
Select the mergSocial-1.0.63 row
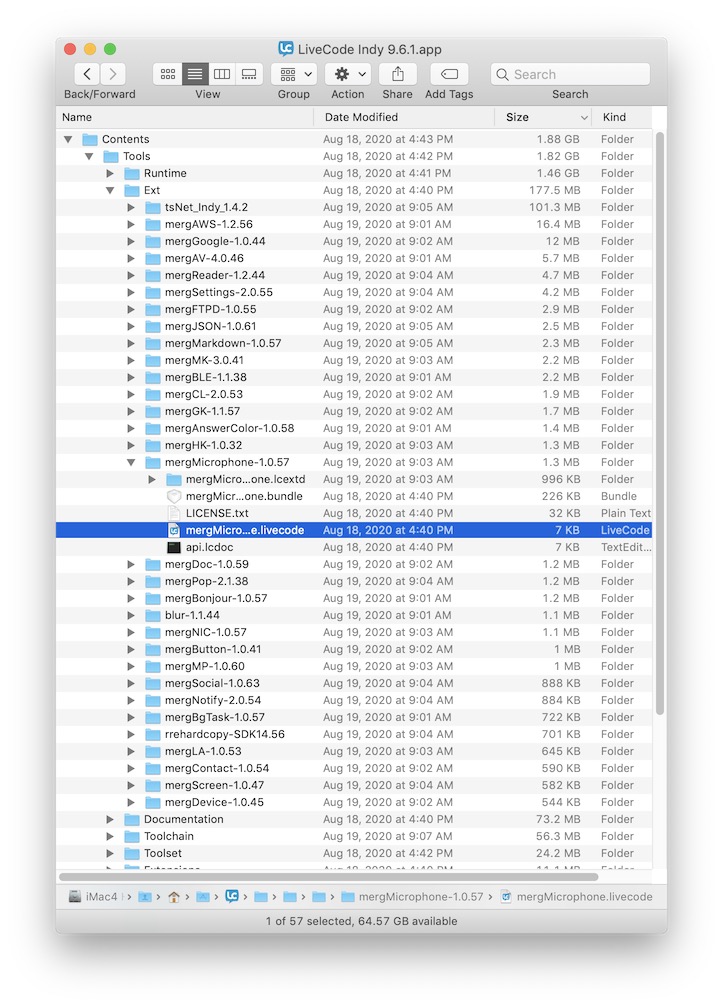(x=354, y=683)
